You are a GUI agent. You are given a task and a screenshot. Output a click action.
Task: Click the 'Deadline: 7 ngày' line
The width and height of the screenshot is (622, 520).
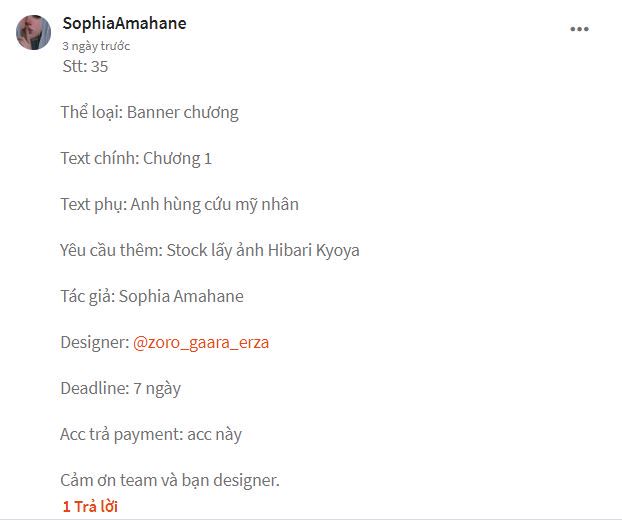coord(120,388)
